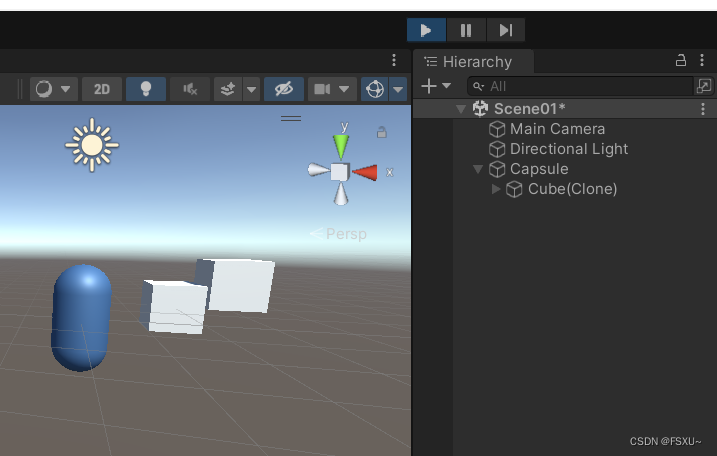Open the Scene view more options menu

(394, 60)
